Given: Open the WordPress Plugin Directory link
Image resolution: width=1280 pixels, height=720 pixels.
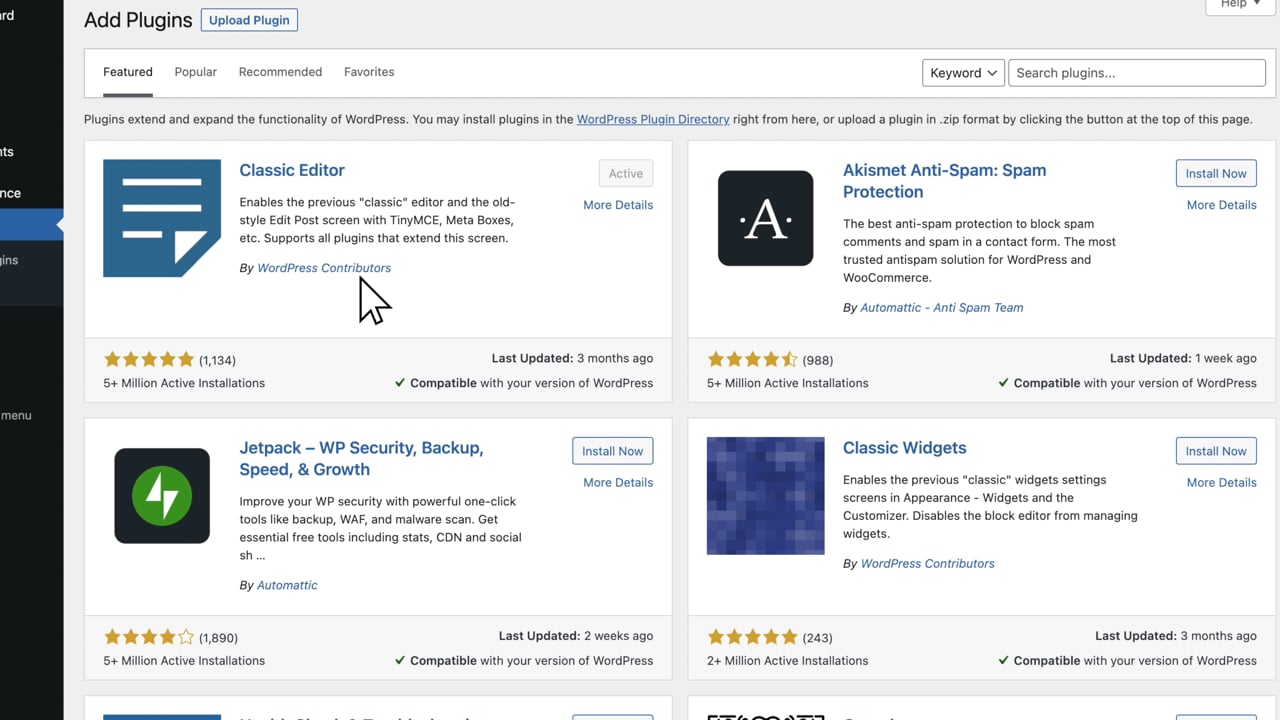Looking at the screenshot, I should 653,119.
